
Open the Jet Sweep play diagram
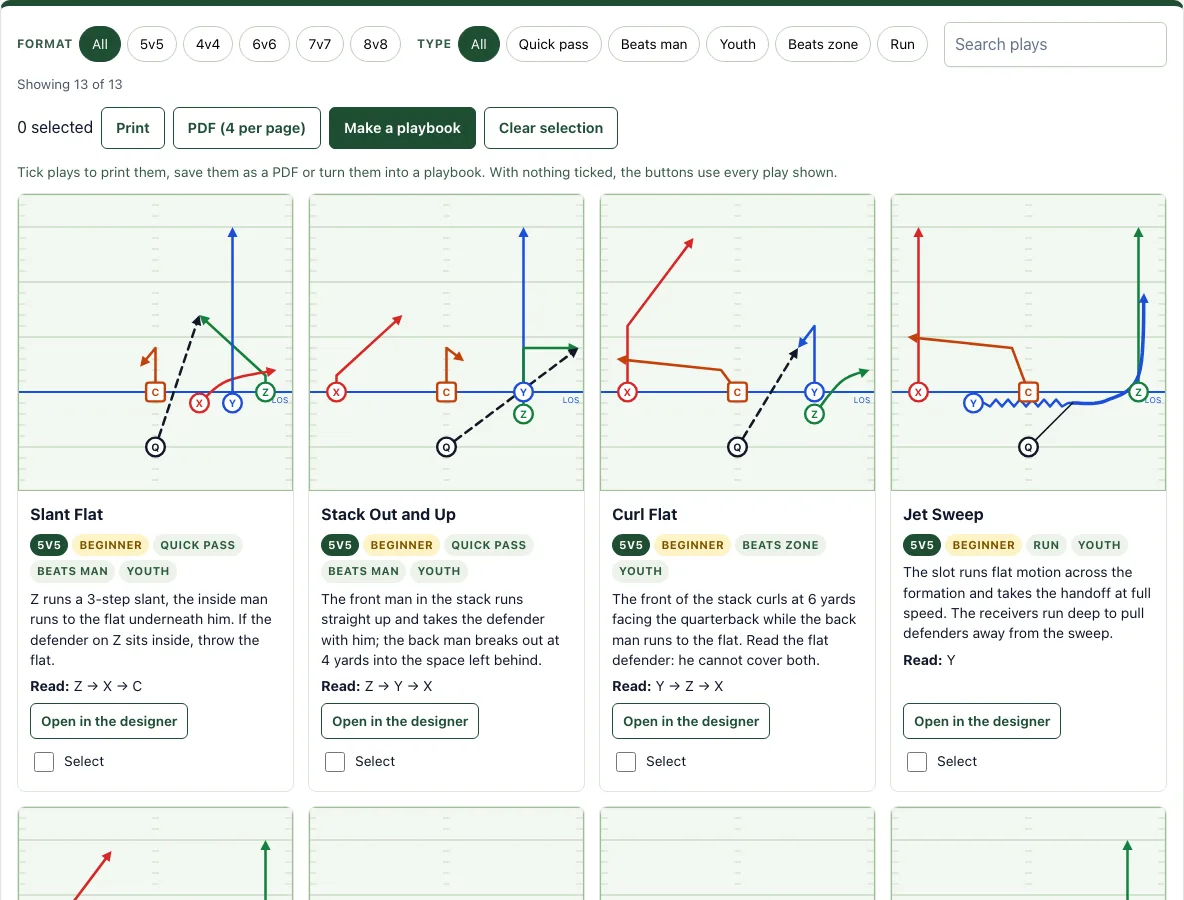(1028, 342)
